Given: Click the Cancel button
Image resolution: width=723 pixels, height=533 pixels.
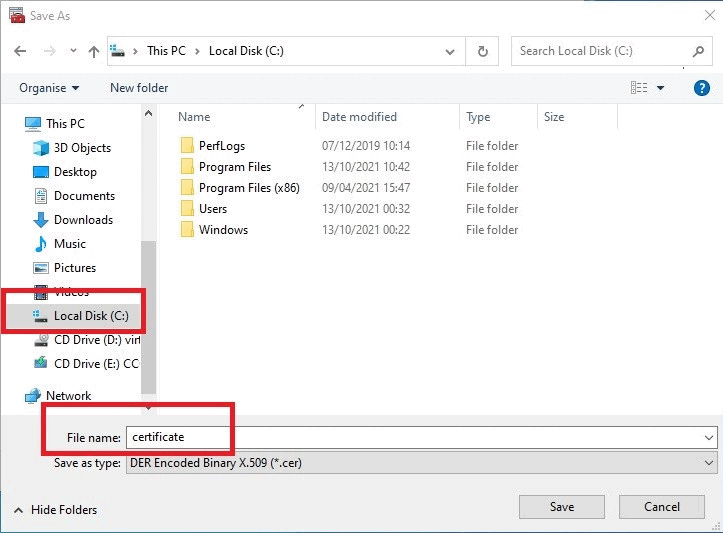Looking at the screenshot, I should coord(662,507).
